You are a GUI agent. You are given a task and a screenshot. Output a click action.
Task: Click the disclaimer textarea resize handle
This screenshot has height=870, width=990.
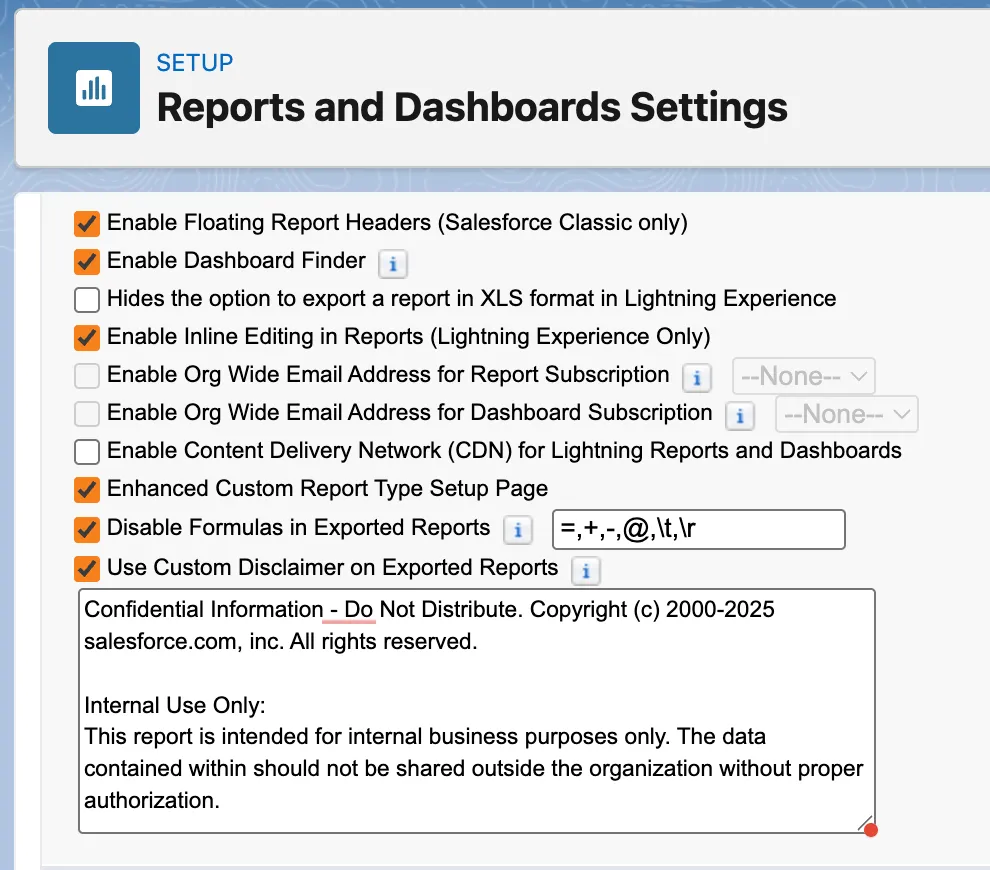click(866, 823)
